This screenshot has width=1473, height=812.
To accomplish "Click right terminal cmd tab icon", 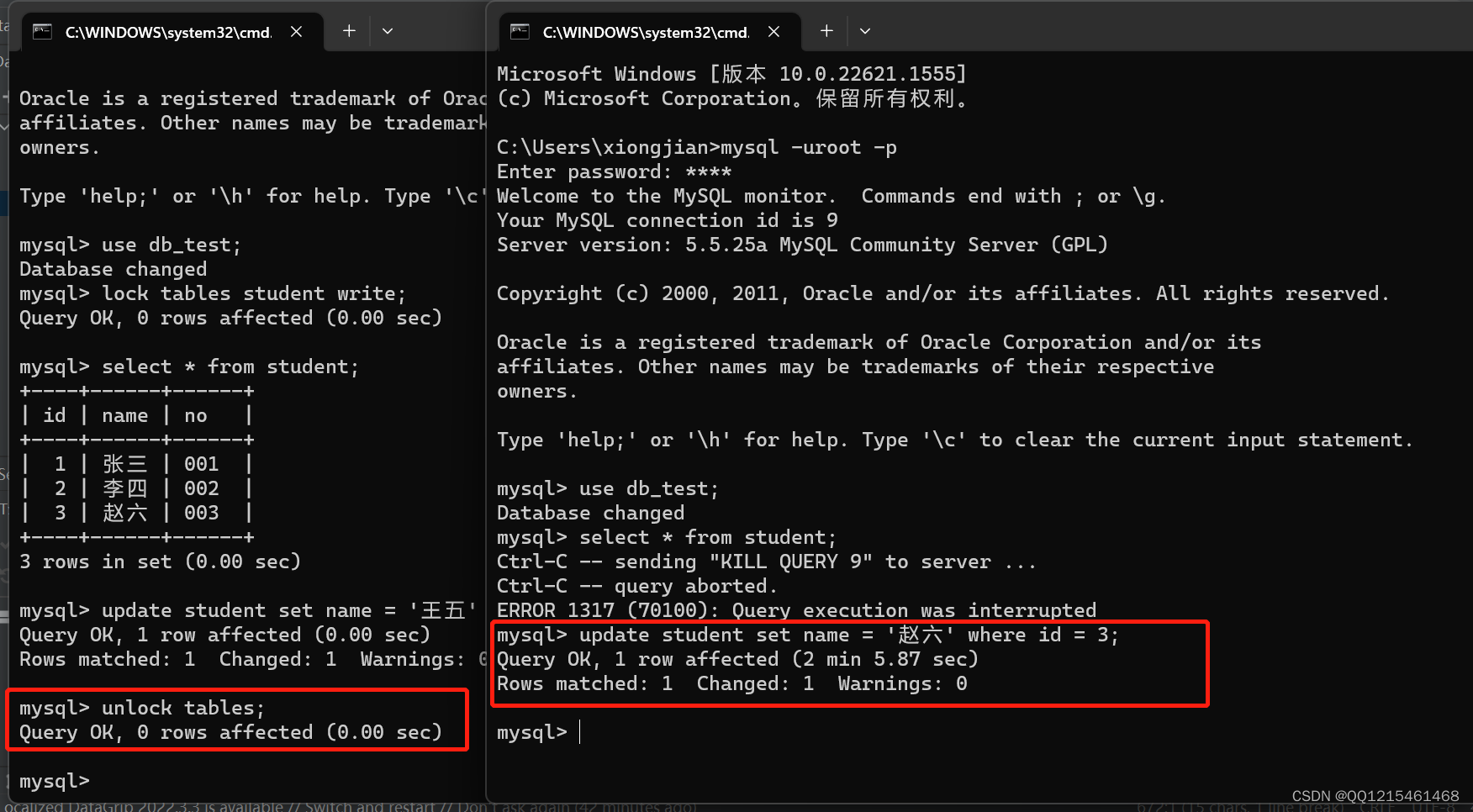I will [x=520, y=32].
